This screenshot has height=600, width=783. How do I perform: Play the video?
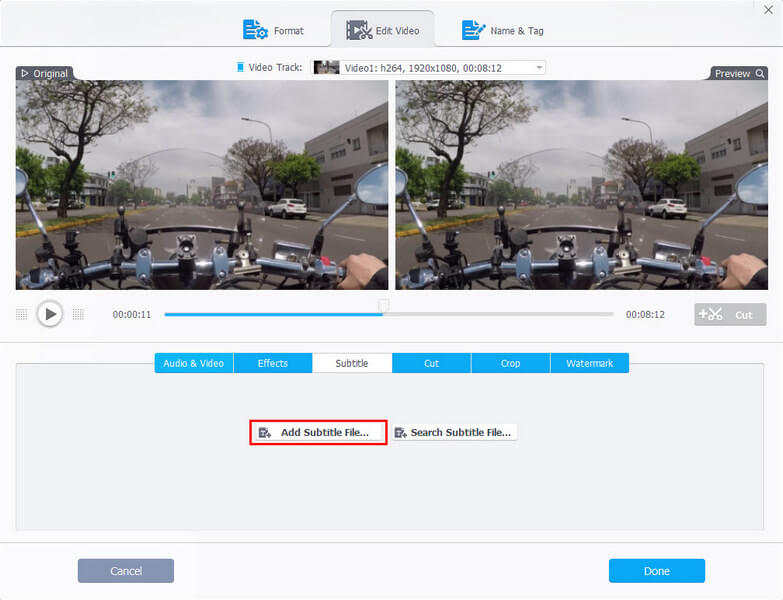tap(50, 314)
